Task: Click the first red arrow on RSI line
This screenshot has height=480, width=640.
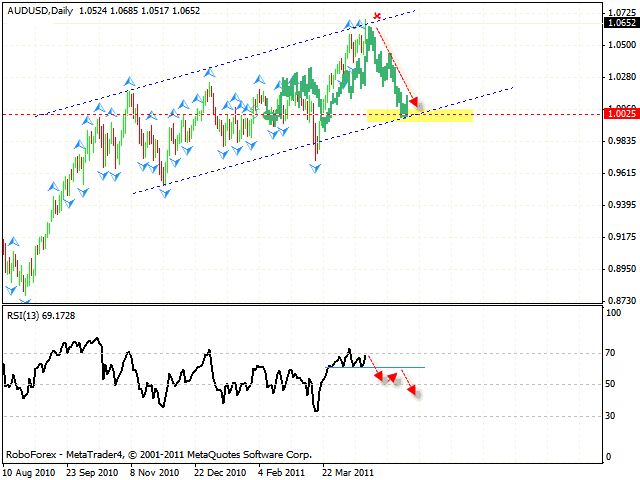Action: 378,374
